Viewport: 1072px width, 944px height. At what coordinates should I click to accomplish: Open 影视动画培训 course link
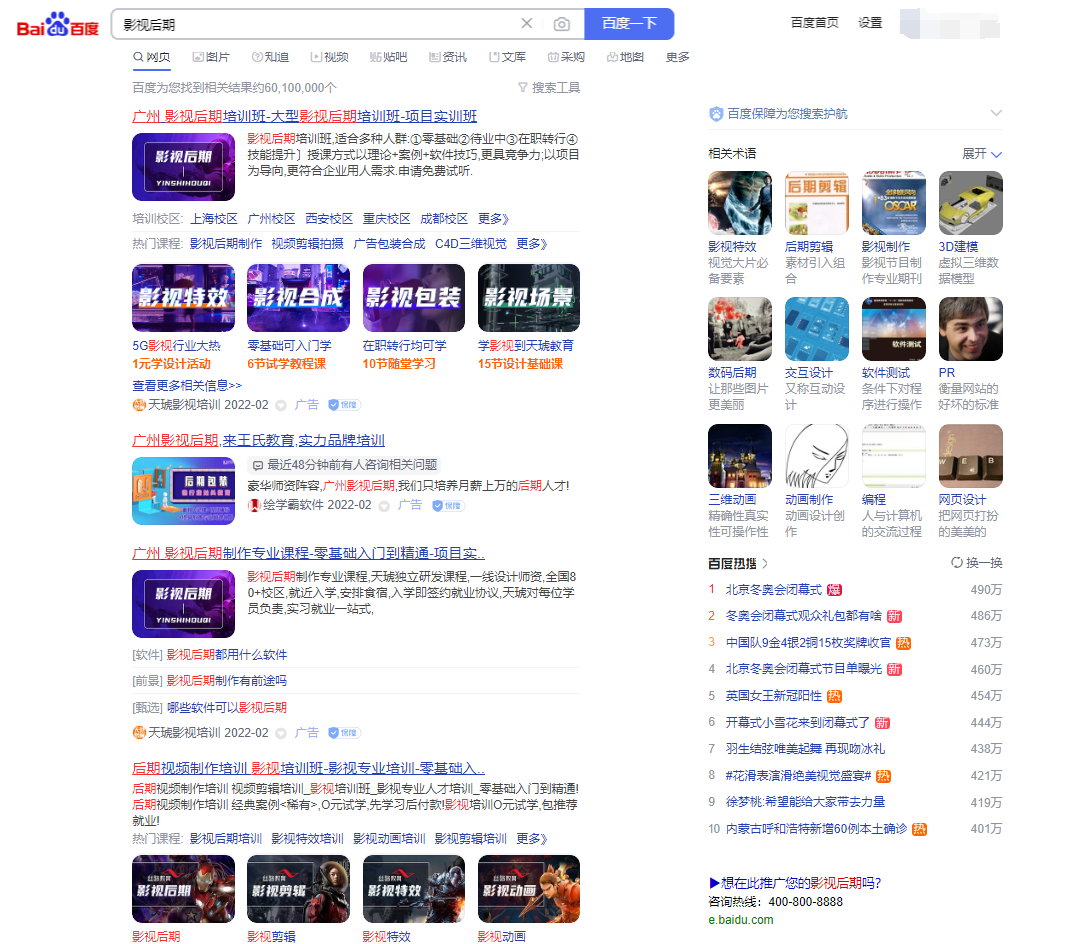point(389,839)
